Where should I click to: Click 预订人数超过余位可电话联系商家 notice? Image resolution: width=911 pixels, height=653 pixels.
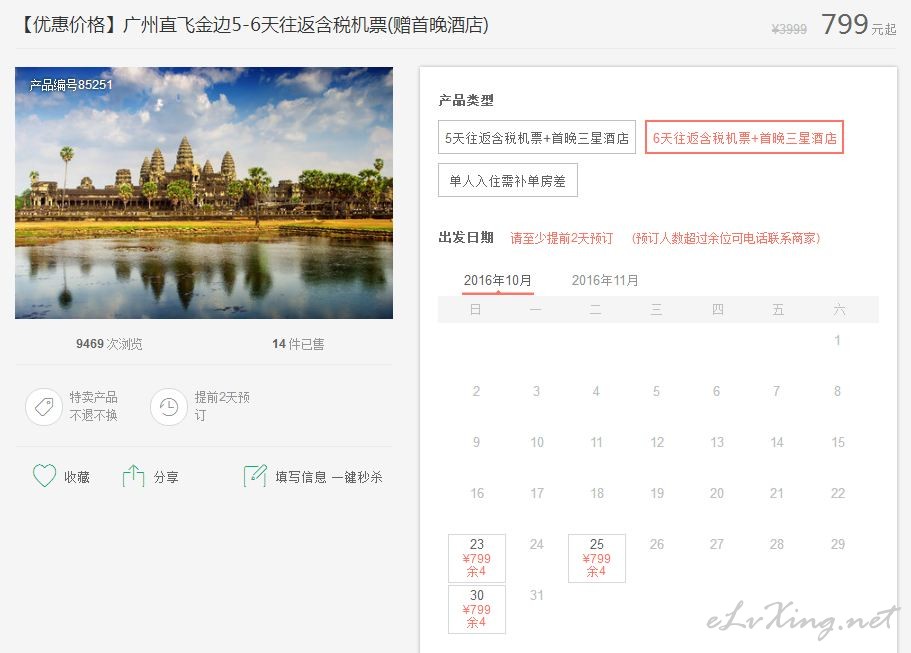pyautogui.click(x=726, y=238)
